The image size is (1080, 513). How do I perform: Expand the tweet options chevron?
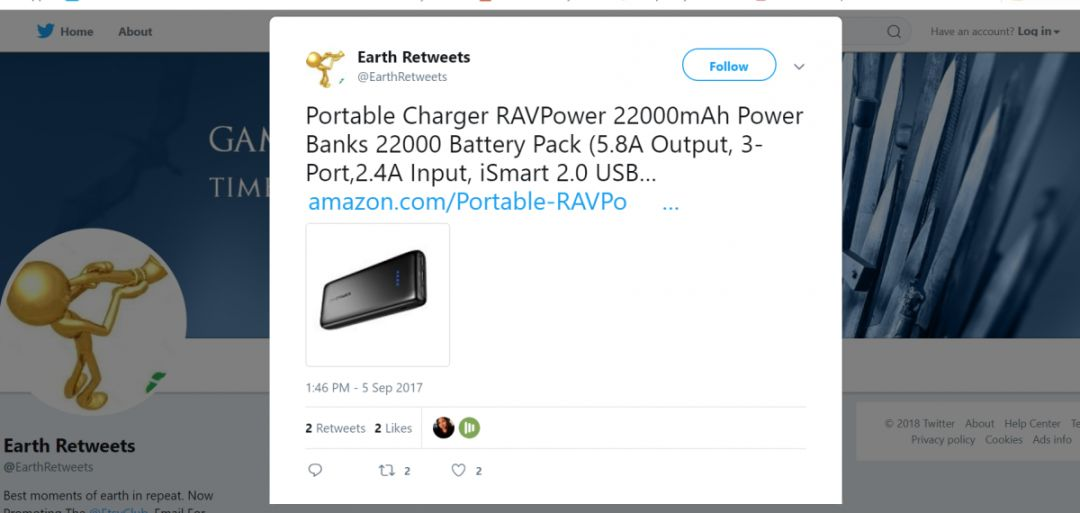(799, 67)
